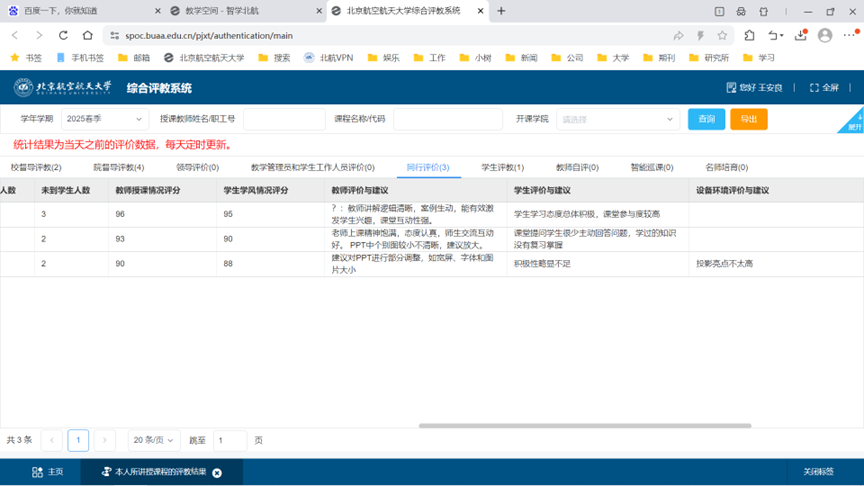Click the 跳至 page number input
The width and height of the screenshot is (864, 486).
230,440
